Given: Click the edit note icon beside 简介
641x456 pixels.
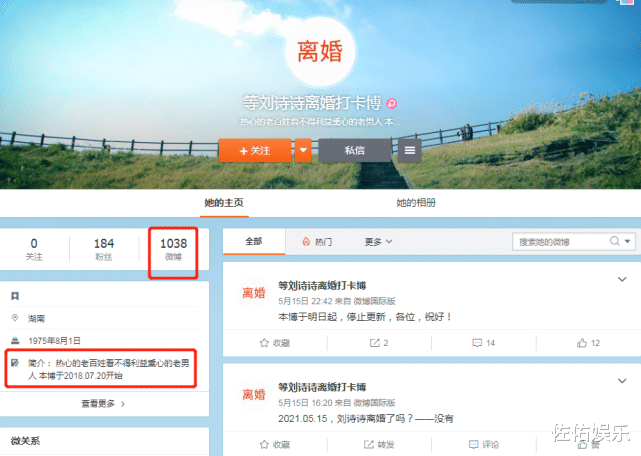Looking at the screenshot, I should [x=15, y=363].
